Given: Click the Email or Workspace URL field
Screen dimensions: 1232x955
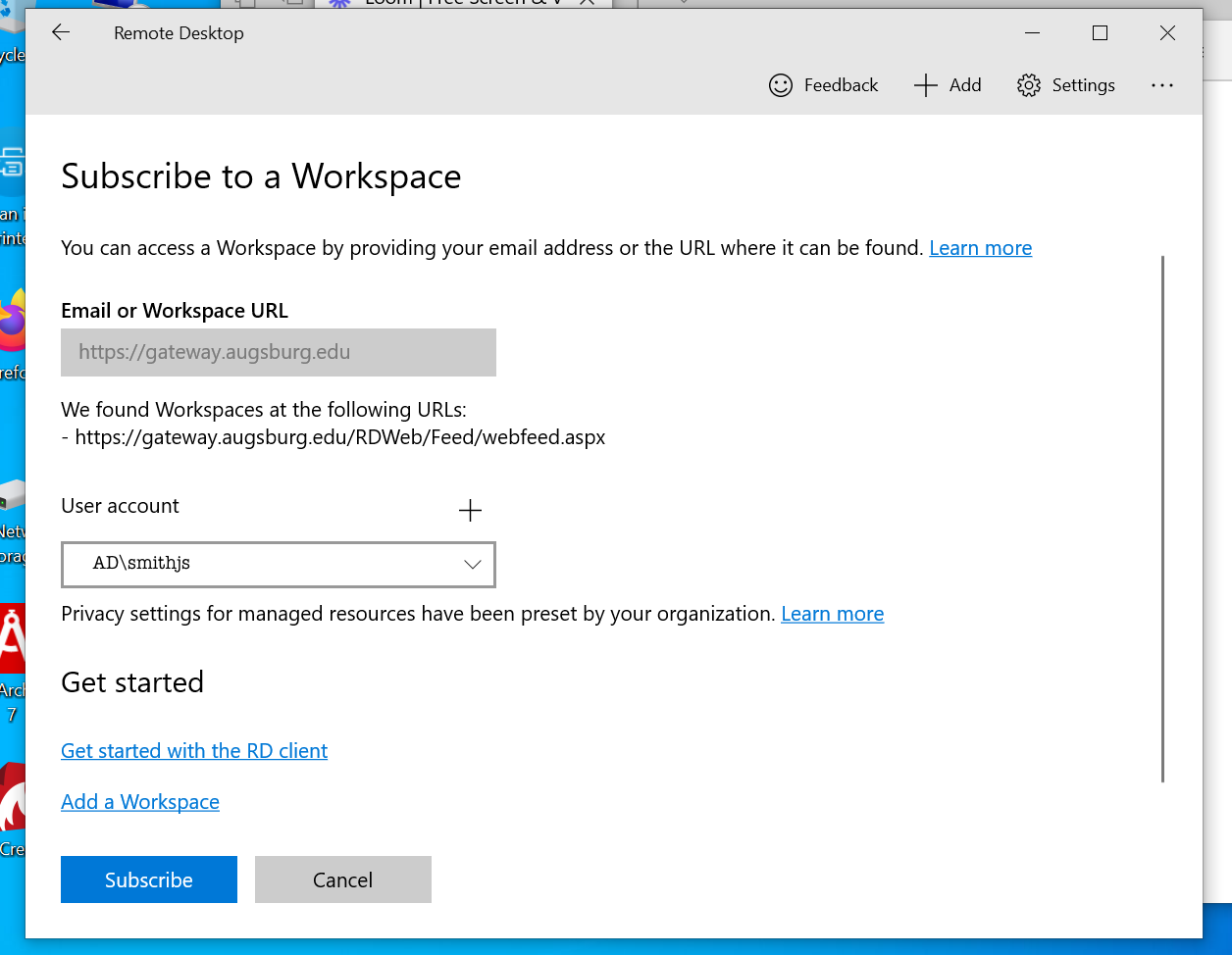Looking at the screenshot, I should 279,352.
